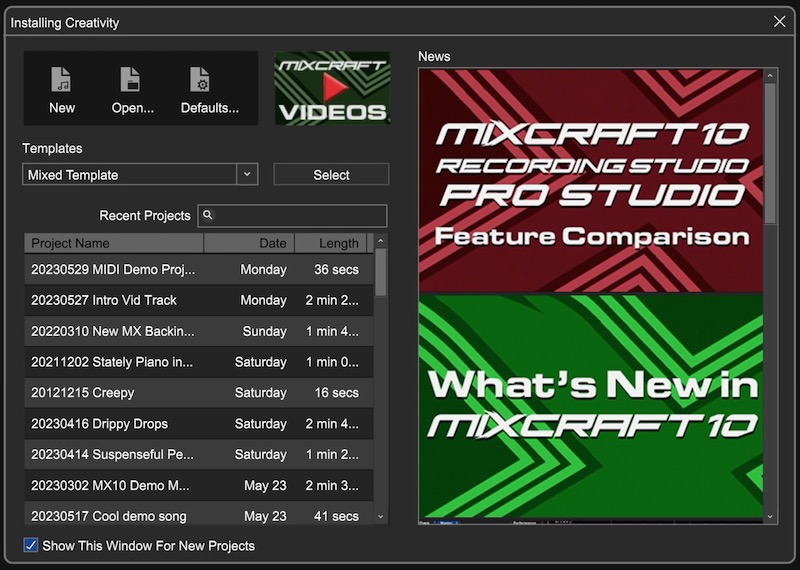Click the Select template button
This screenshot has height=570, width=800.
331,174
